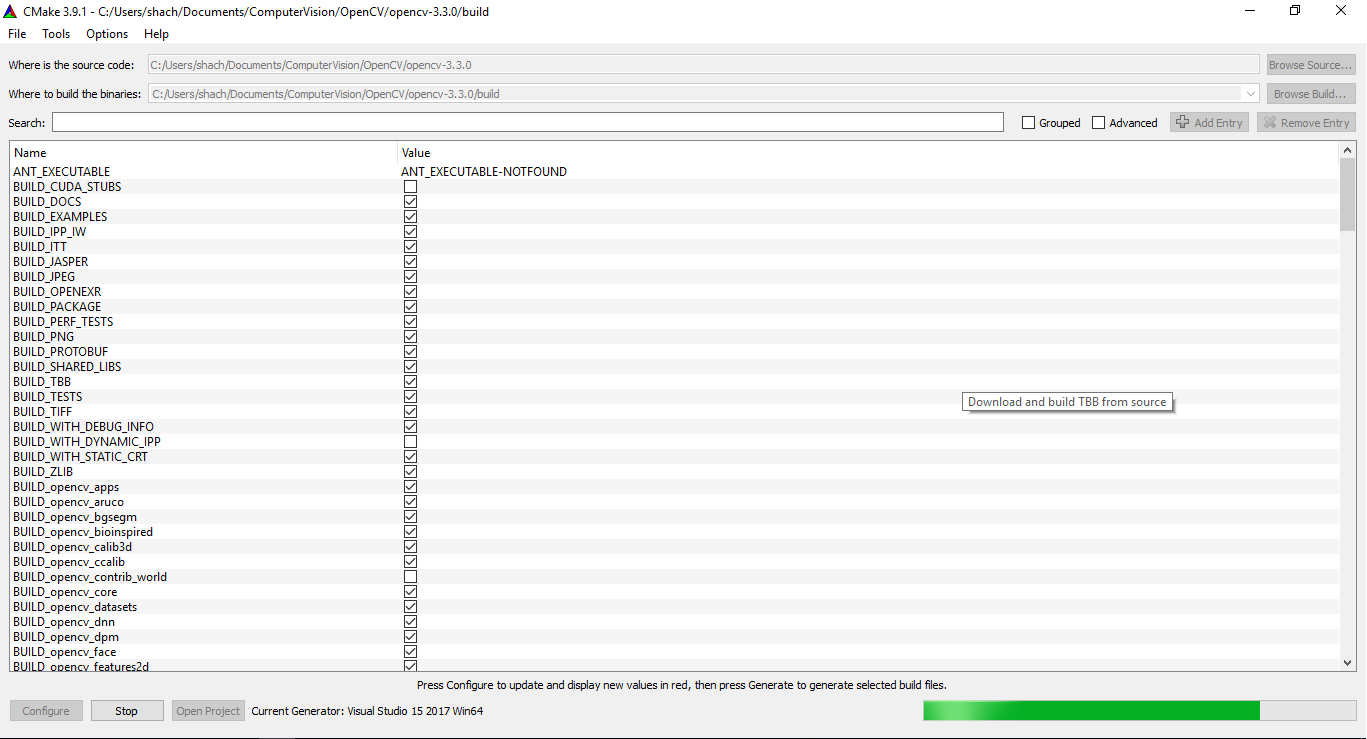Click Browse Source to choose source folder

[x=1310, y=64]
